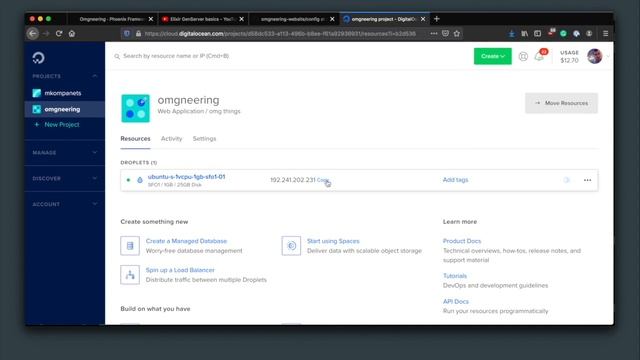The width and height of the screenshot is (640, 360).
Task: Close the omgneering project DigitalOcean browser tab
Action: tap(423, 19)
